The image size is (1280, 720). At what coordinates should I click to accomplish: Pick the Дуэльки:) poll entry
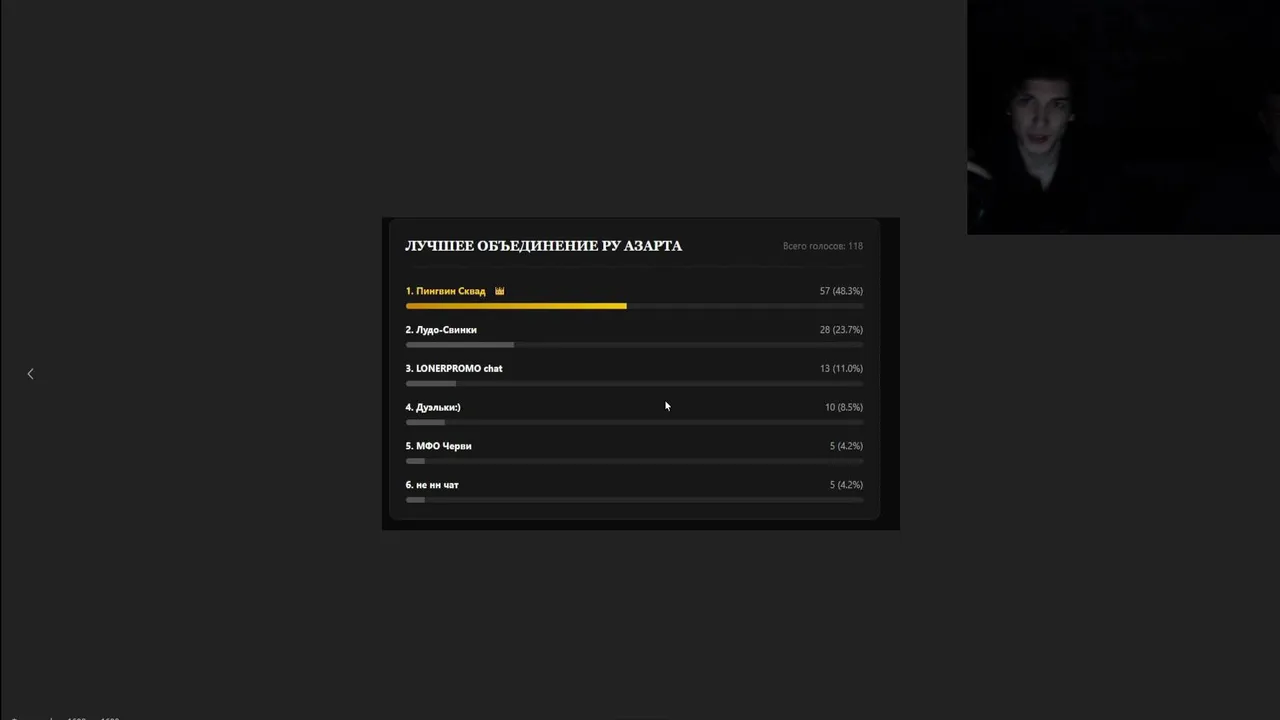pos(433,408)
